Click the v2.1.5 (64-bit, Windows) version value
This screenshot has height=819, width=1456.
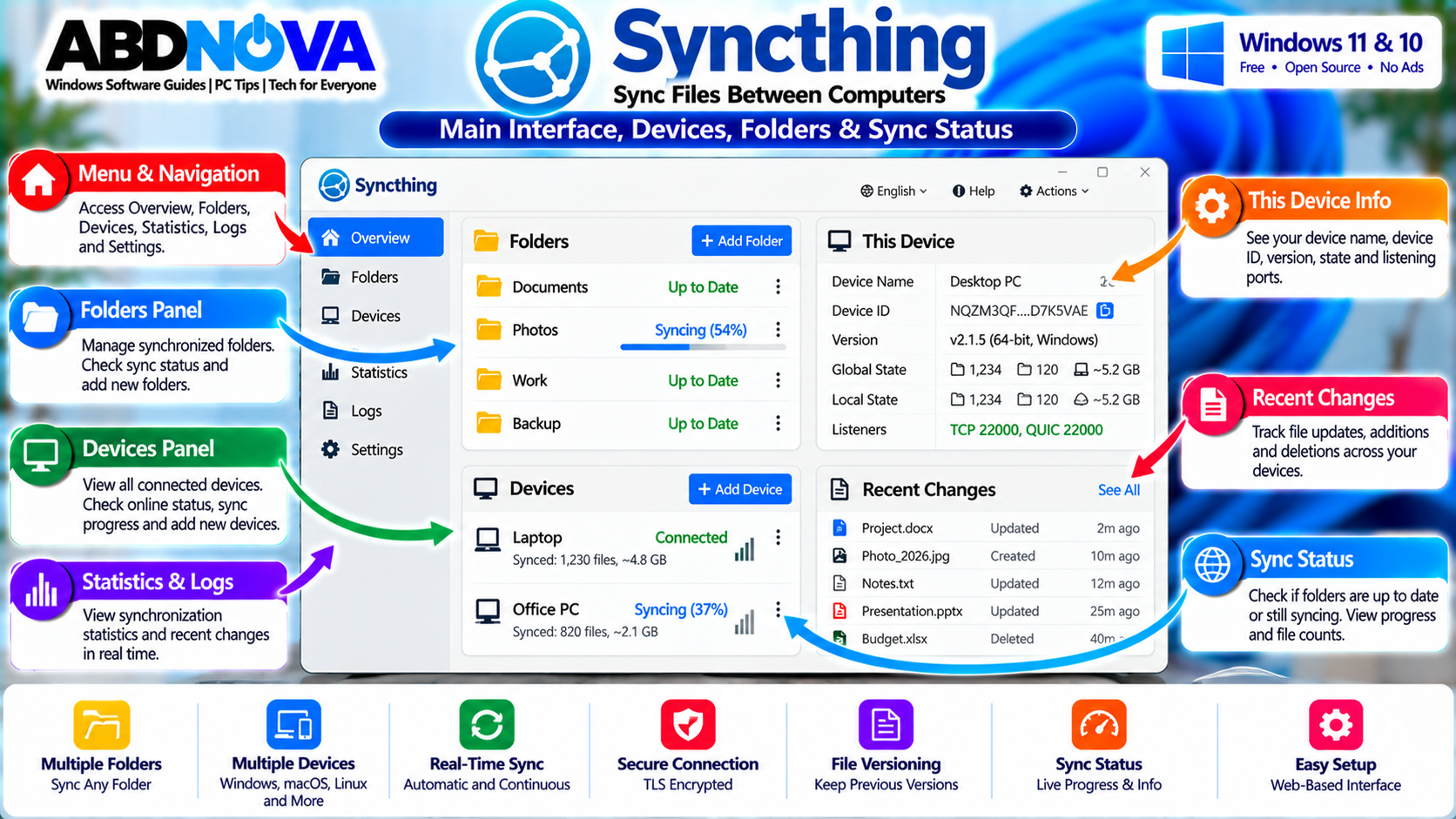[x=1024, y=340]
